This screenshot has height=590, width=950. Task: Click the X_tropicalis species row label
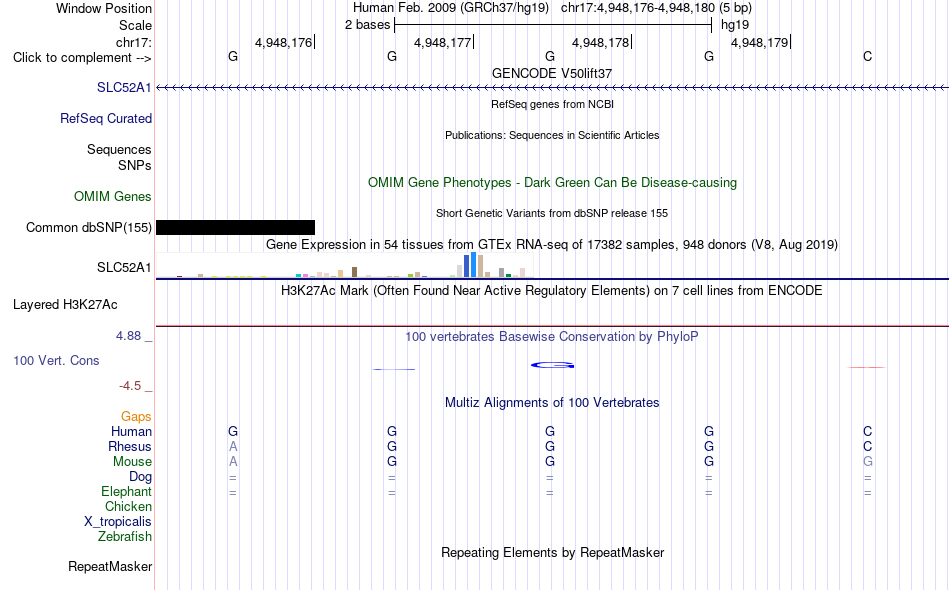click(118, 522)
